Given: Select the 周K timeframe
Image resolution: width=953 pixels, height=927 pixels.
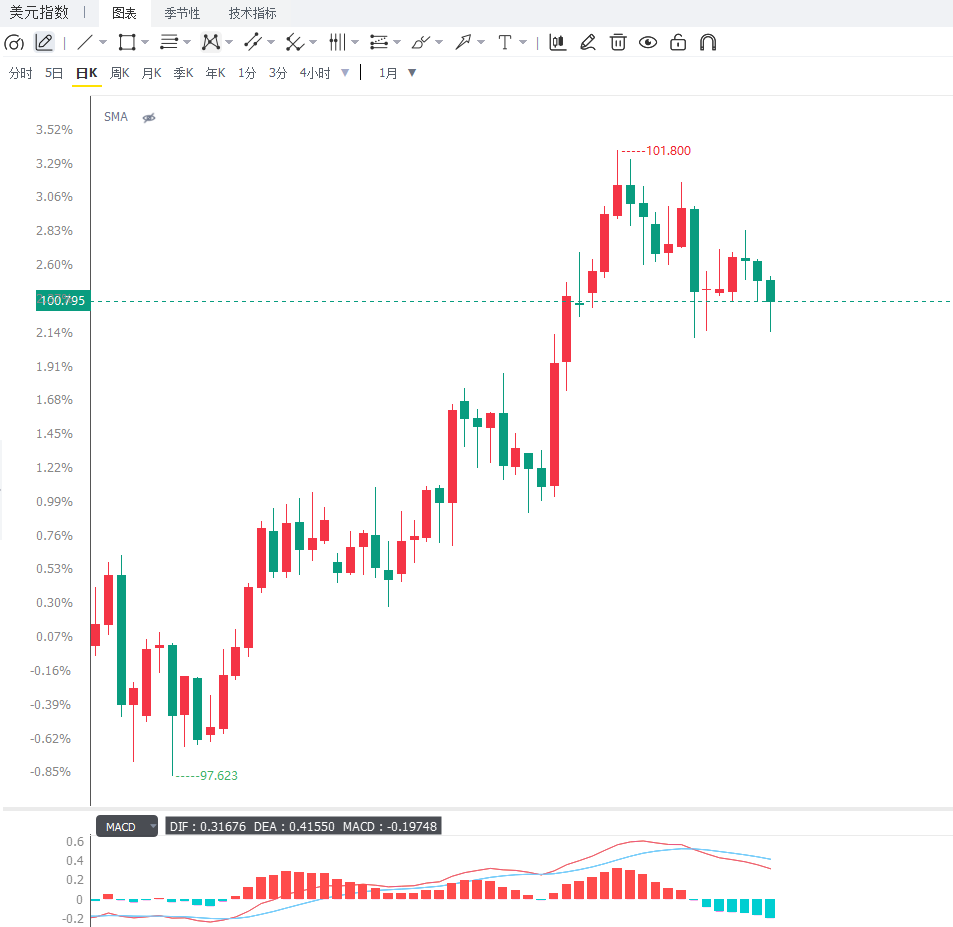Looking at the screenshot, I should (x=120, y=74).
